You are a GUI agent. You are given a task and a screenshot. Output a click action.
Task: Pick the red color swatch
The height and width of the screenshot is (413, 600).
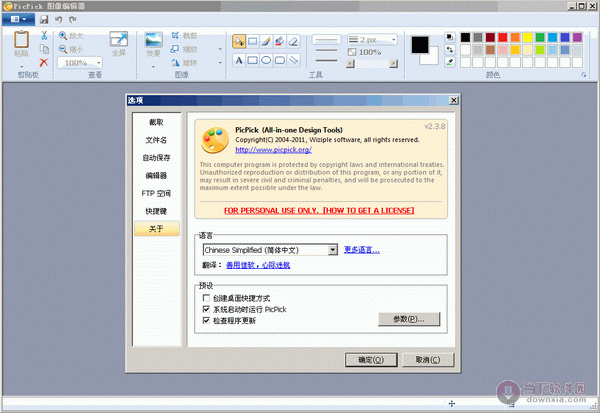(x=502, y=37)
